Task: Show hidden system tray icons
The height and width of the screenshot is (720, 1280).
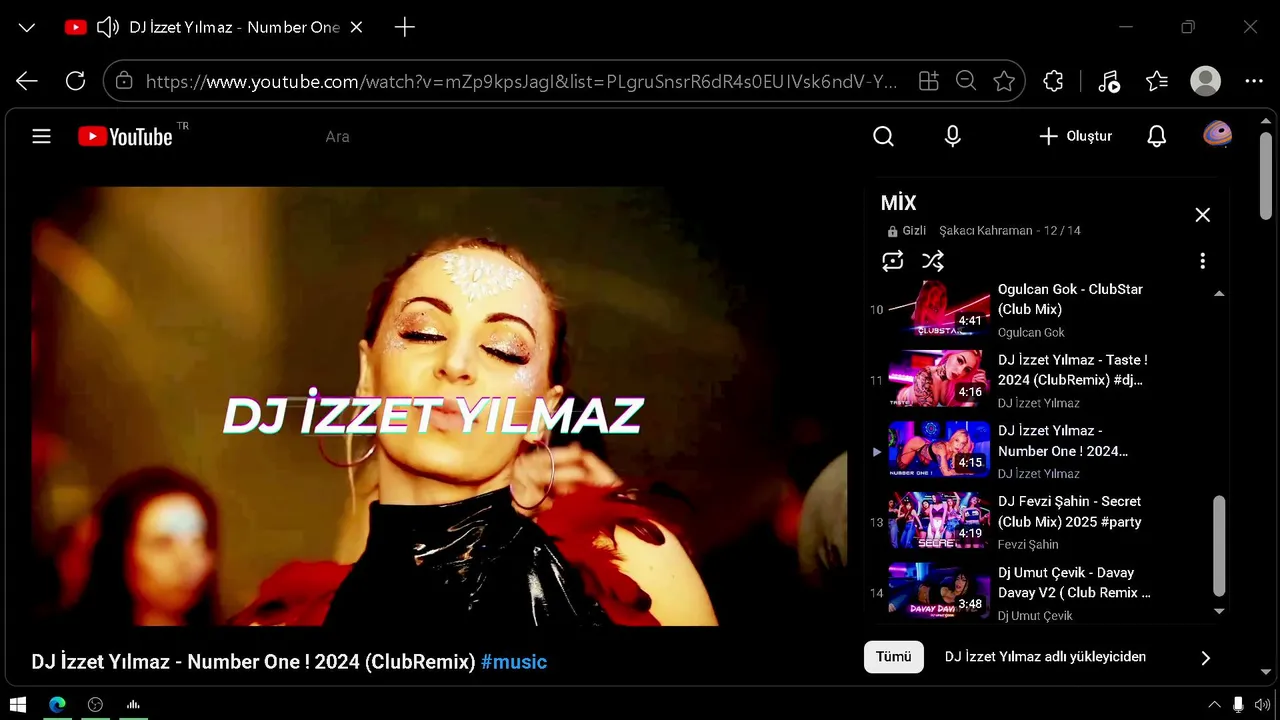Action: (x=1214, y=705)
